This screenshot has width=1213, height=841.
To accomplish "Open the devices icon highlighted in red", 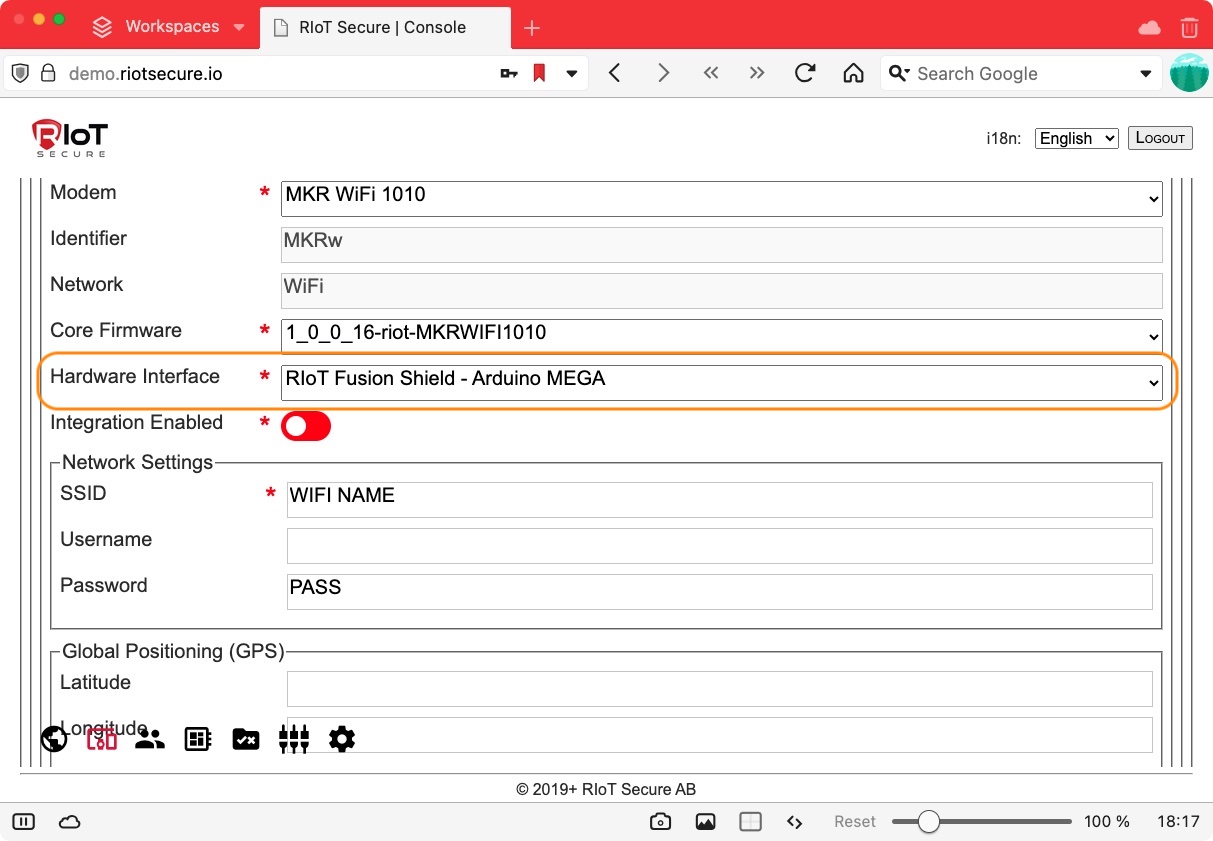I will pyautogui.click(x=102, y=739).
